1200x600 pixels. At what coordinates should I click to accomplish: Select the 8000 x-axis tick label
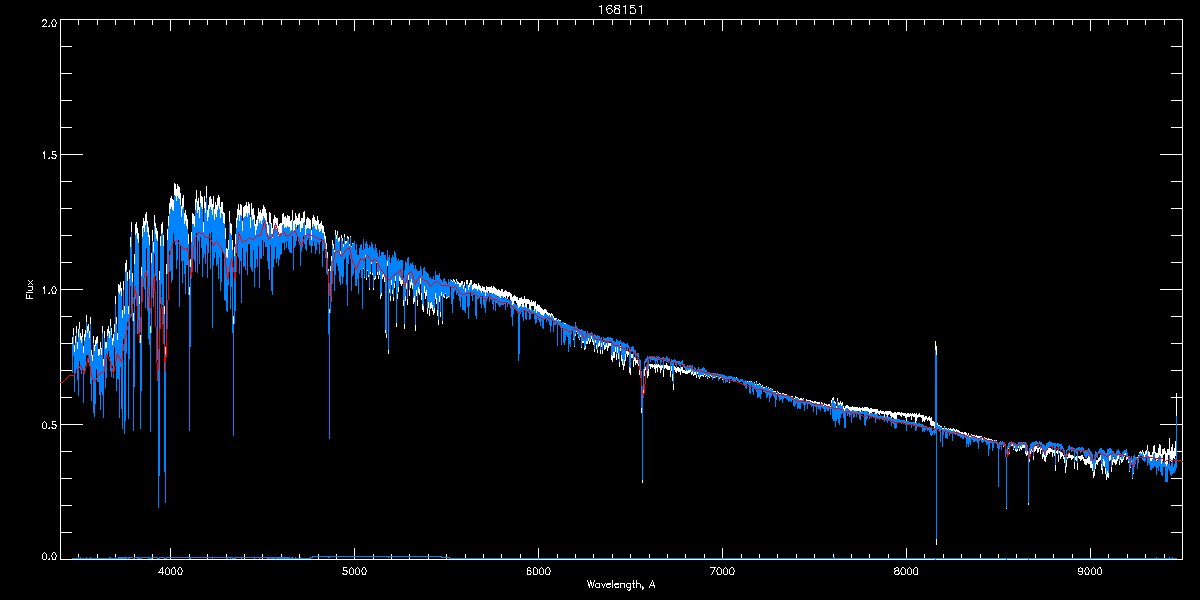906,572
